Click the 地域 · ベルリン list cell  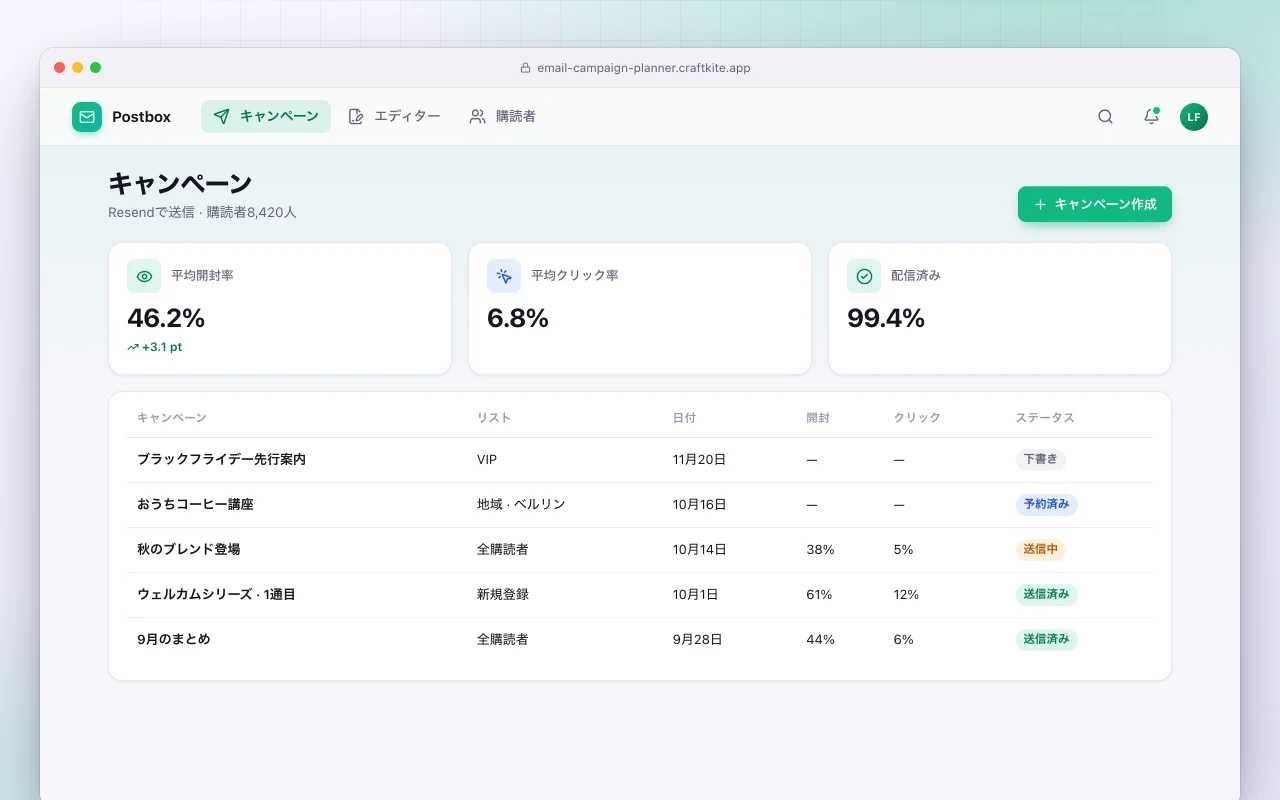click(521, 505)
